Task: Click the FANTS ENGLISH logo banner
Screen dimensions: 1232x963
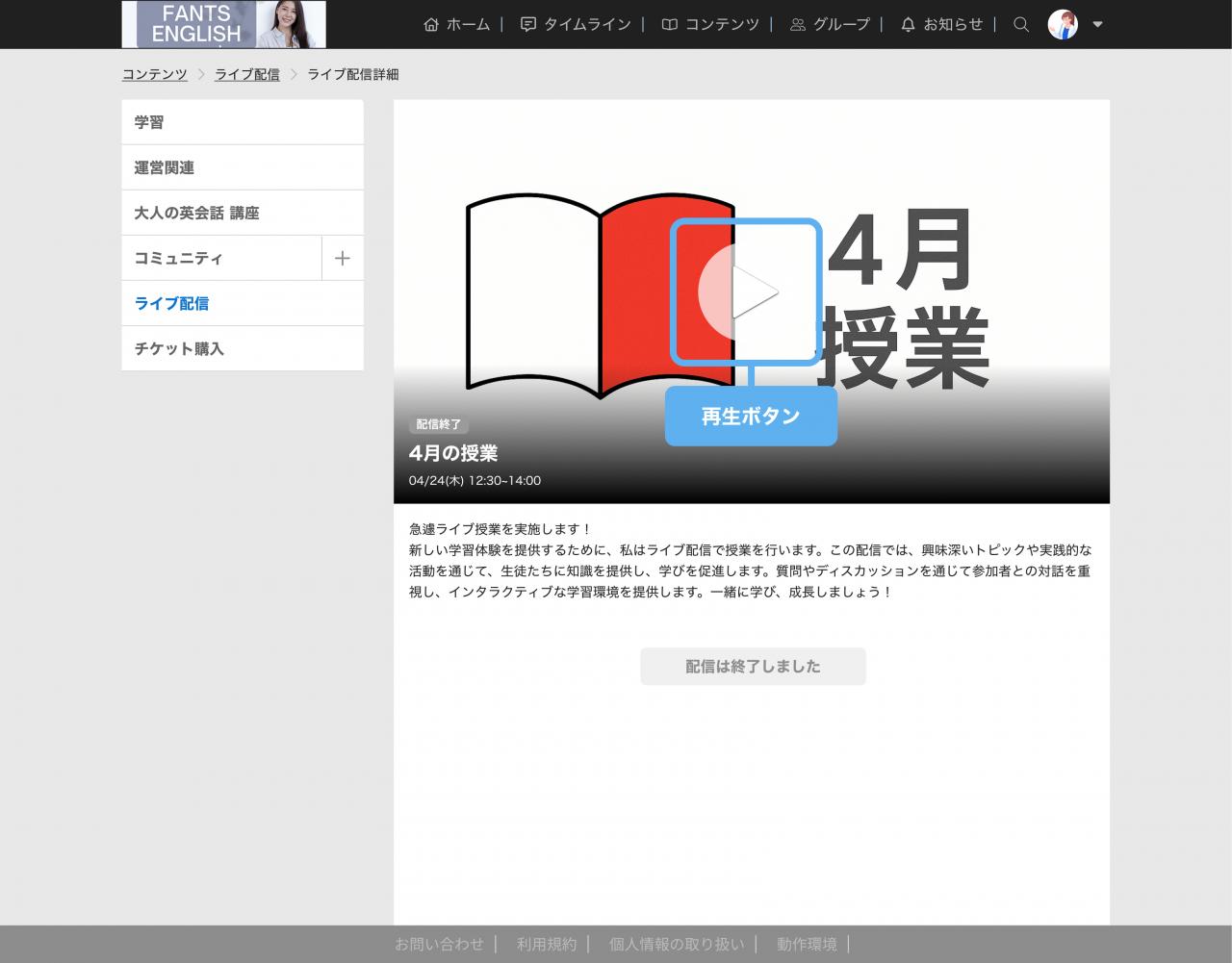Action: 223,24
